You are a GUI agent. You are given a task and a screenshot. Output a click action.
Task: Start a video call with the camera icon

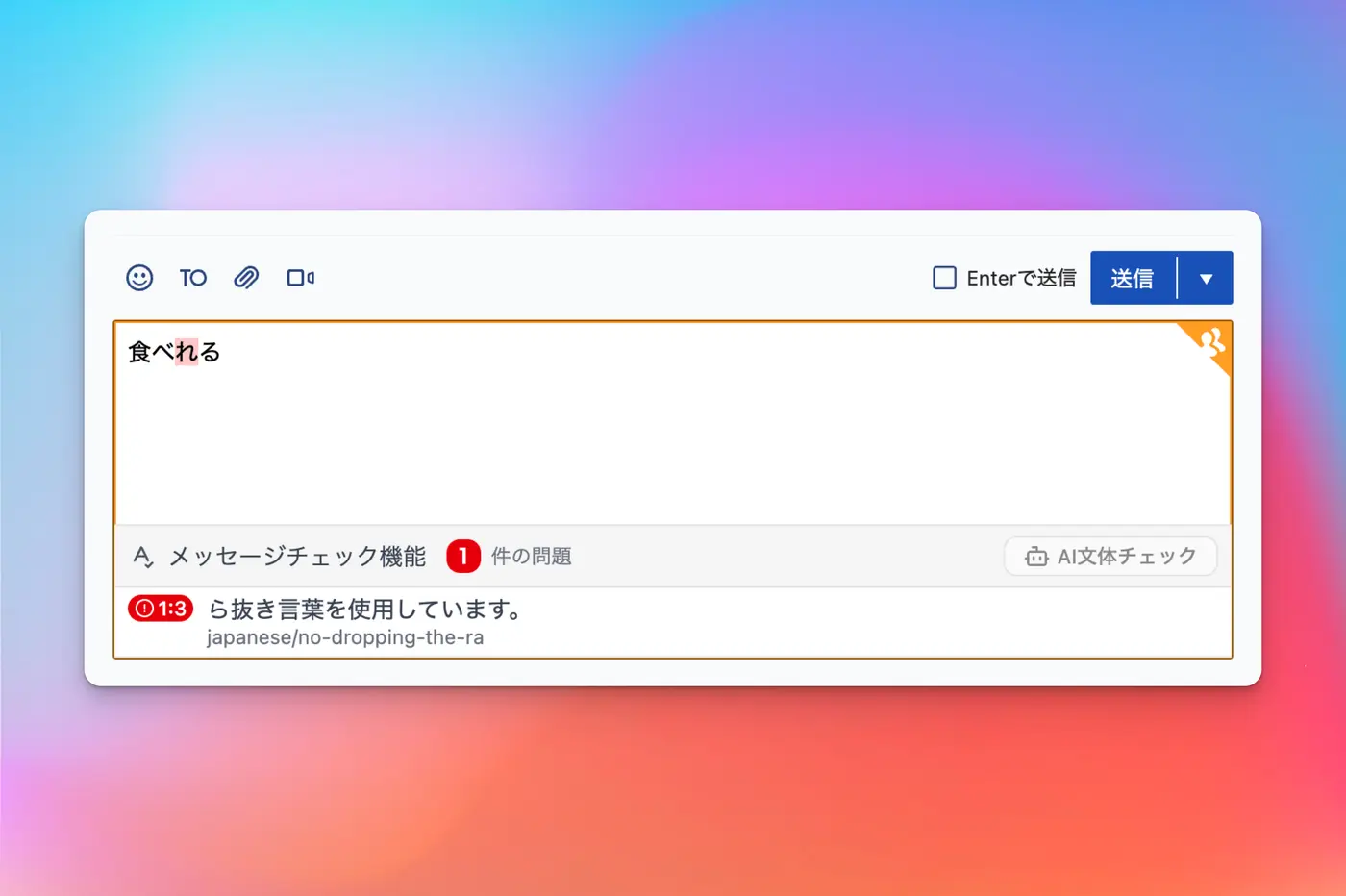[x=301, y=278]
